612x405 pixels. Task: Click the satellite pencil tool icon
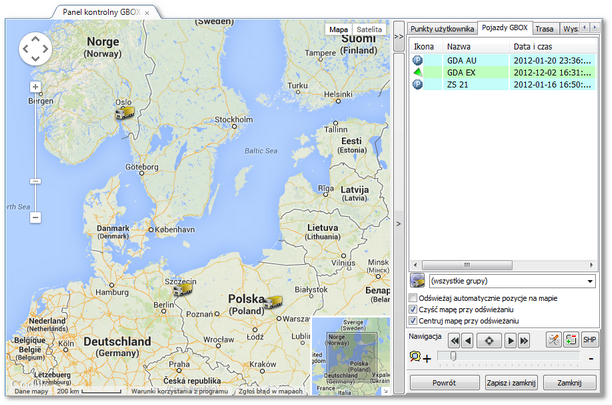click(553, 340)
